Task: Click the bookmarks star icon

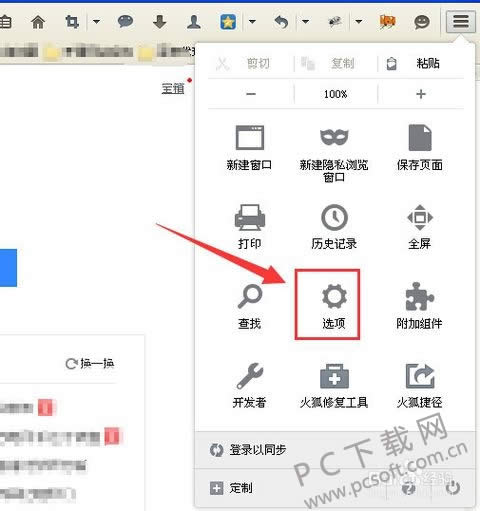Action: point(228,22)
